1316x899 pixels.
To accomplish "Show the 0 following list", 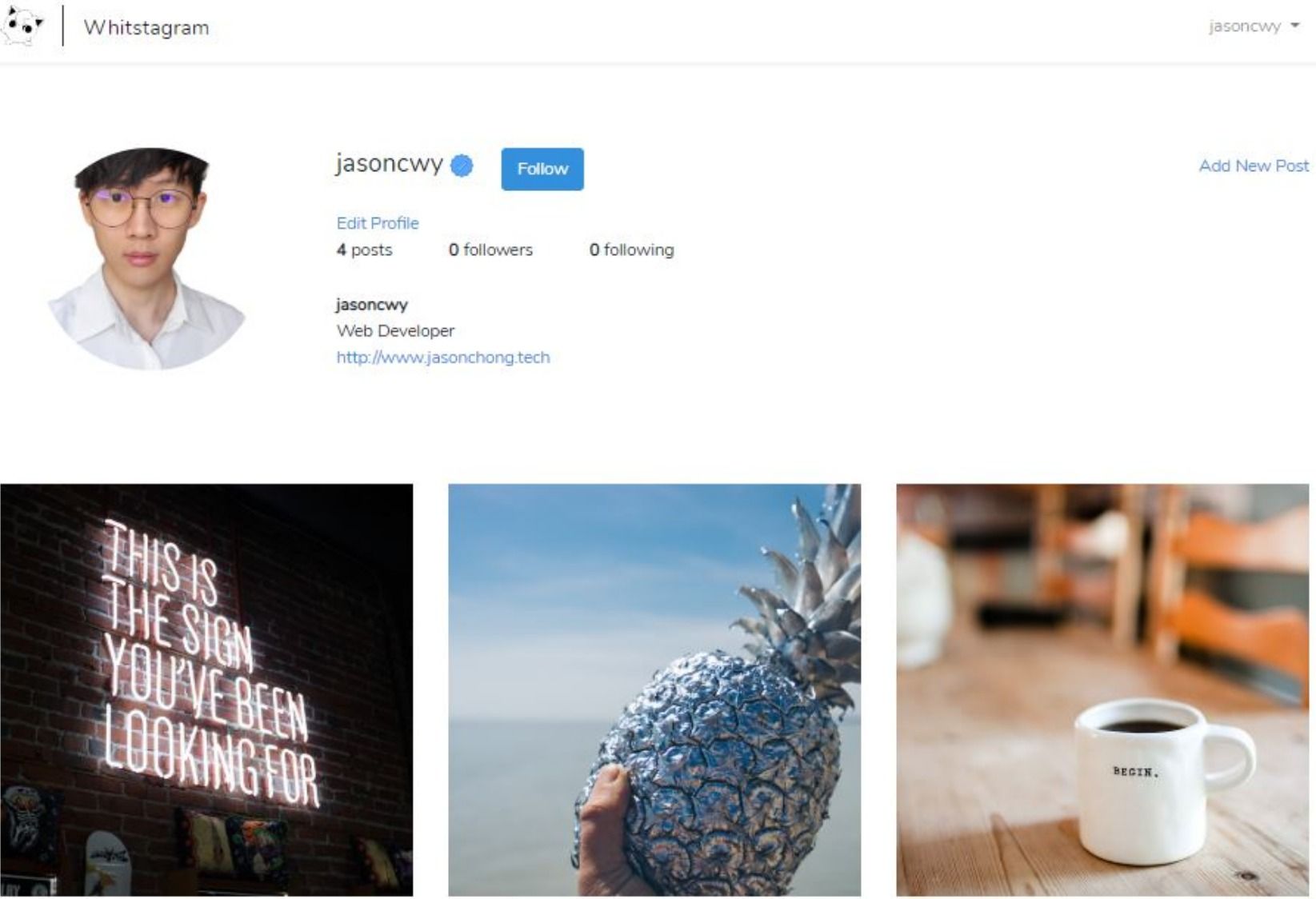I will tap(632, 250).
